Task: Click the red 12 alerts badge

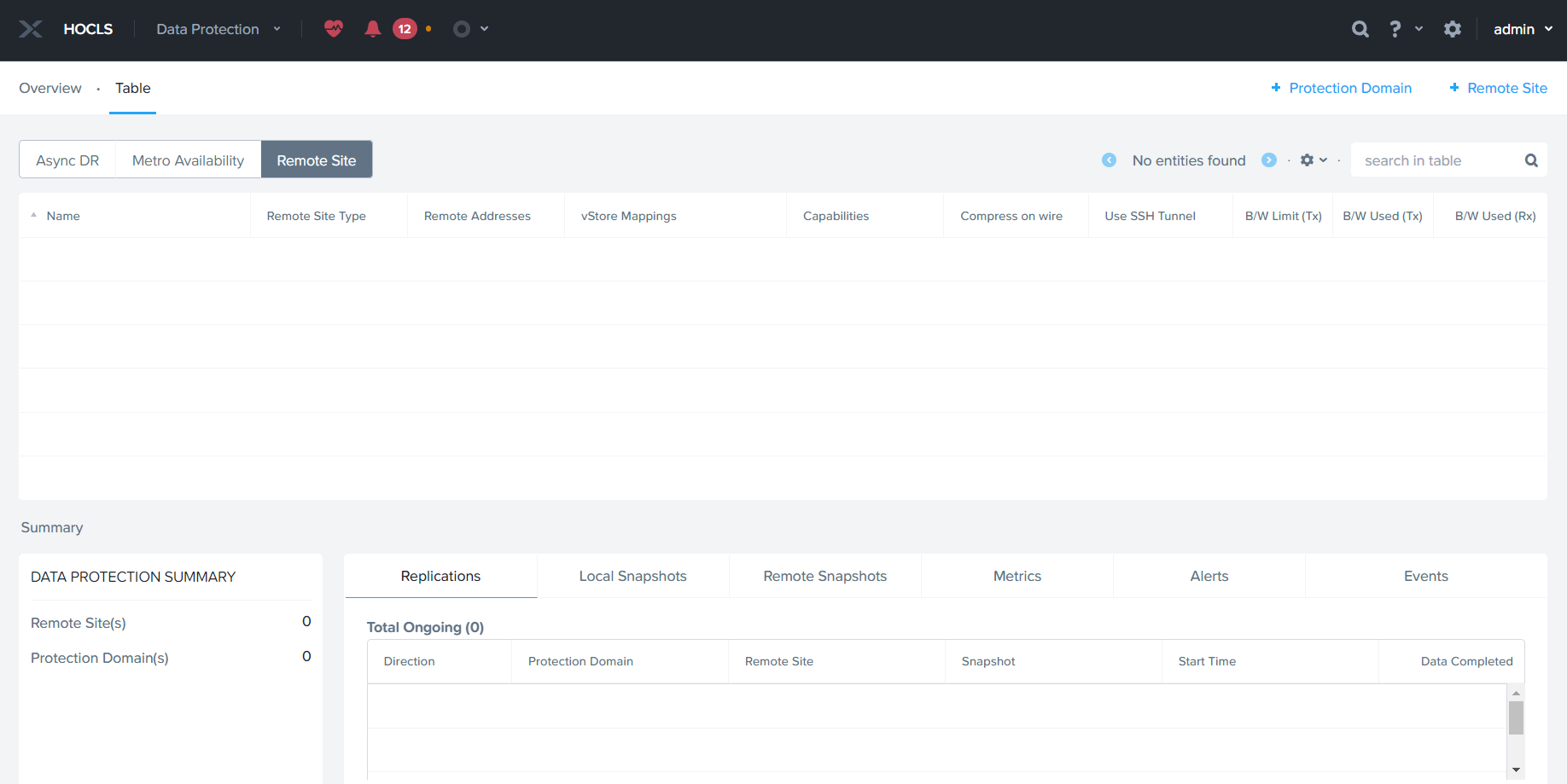Action: pos(405,29)
